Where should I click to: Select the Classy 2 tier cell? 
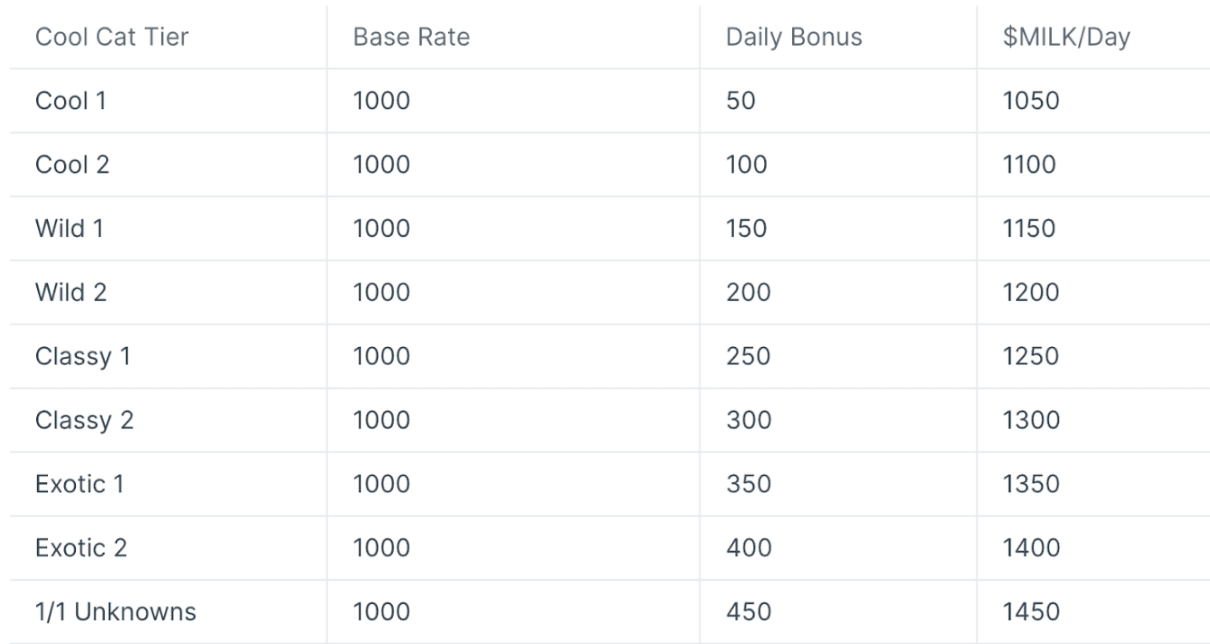coord(85,421)
